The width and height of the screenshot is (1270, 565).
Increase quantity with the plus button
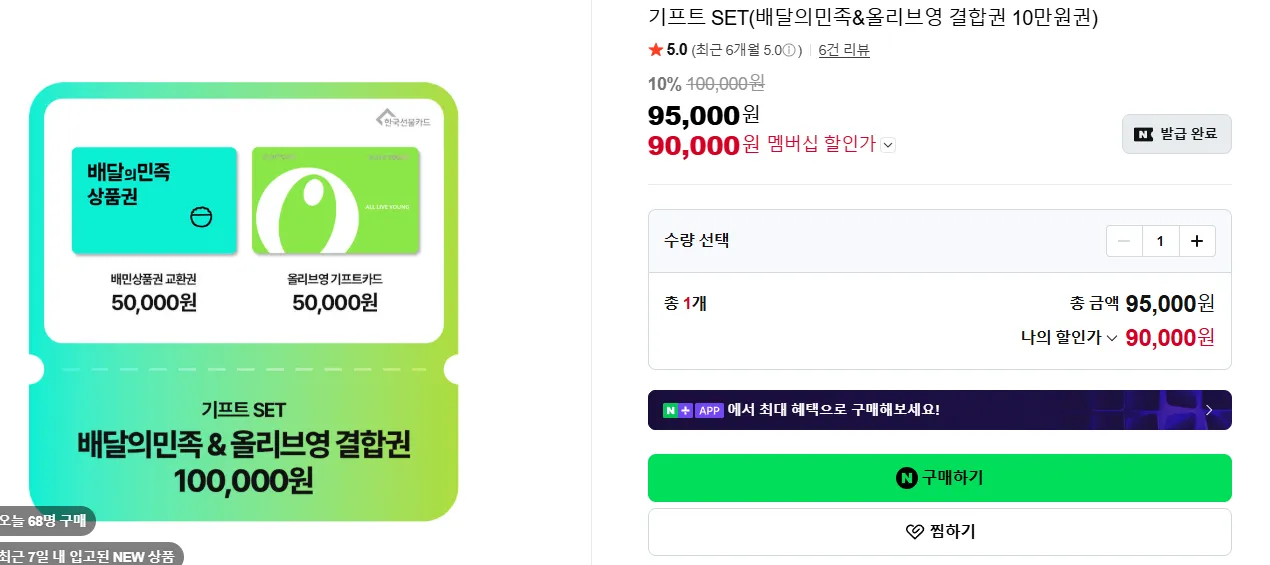[x=1197, y=241]
